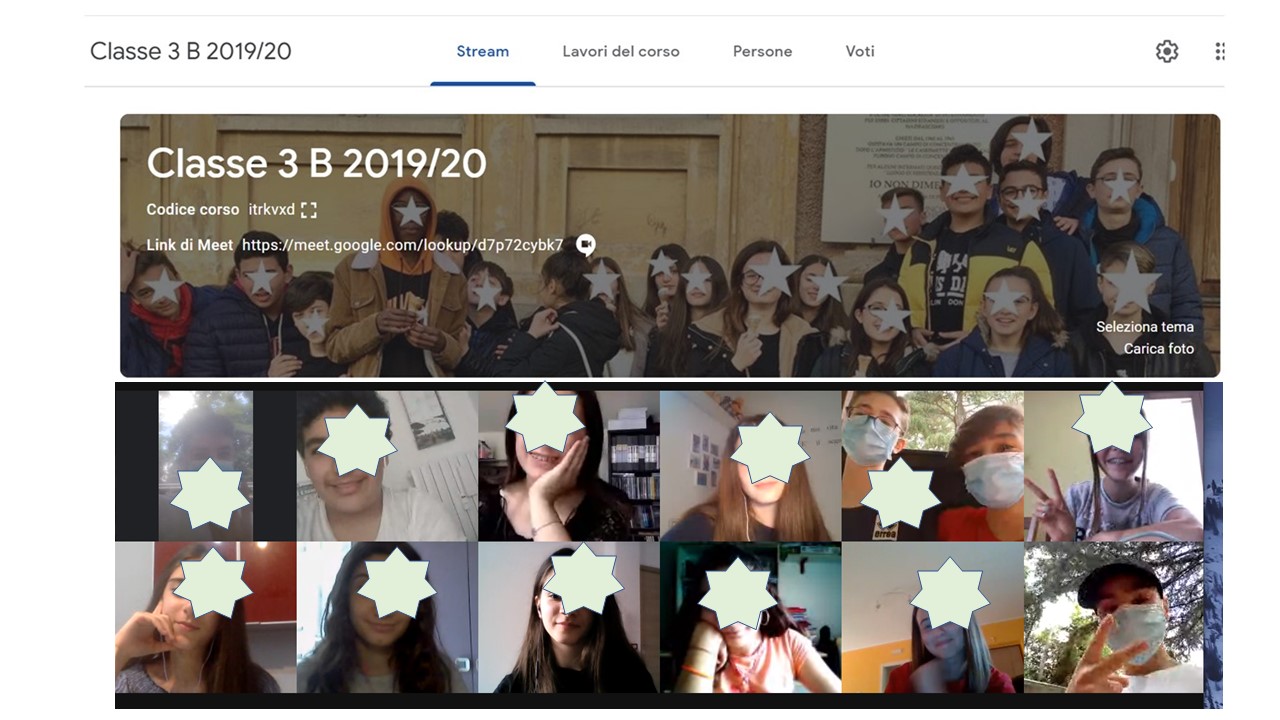Click the Meet video camera icon

click(x=586, y=245)
